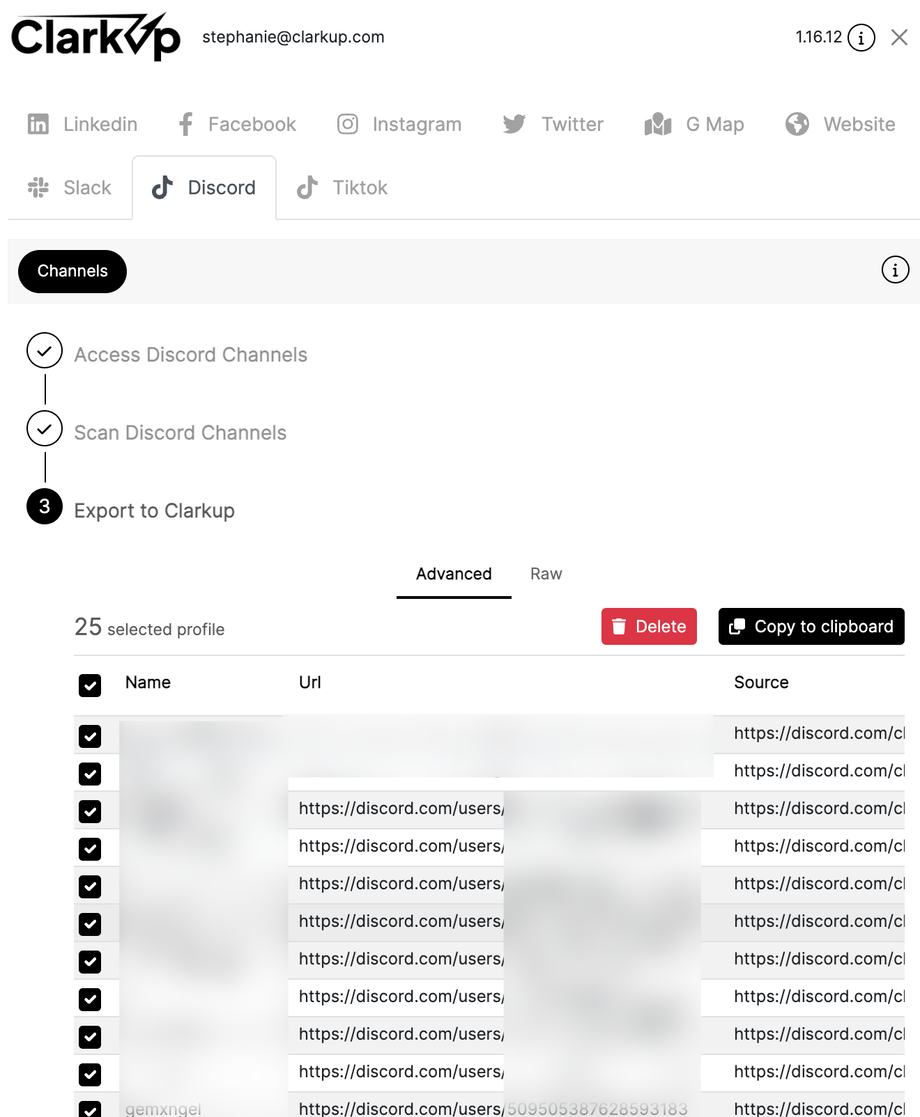Click the Source column header

pos(761,682)
